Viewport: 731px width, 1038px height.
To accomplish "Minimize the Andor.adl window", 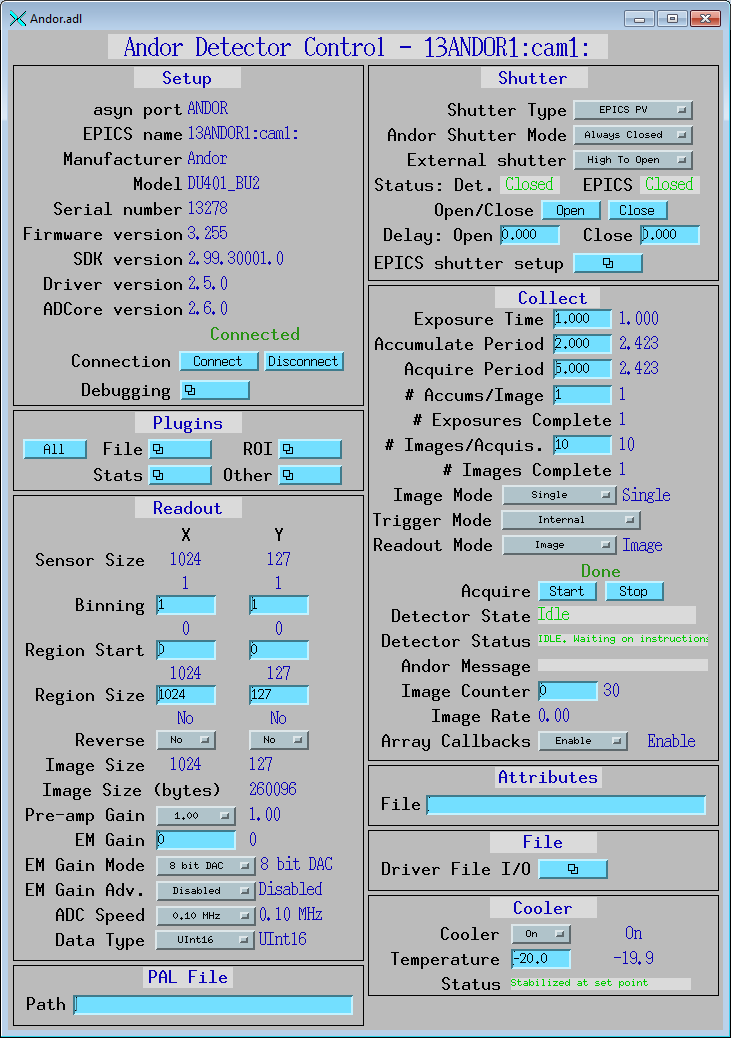I will pos(639,19).
